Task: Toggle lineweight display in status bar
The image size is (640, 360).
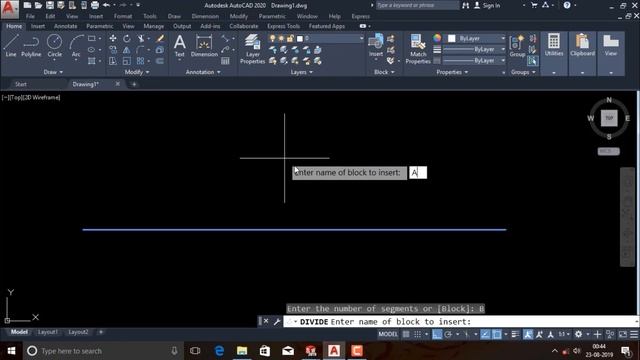Action: tap(515, 334)
